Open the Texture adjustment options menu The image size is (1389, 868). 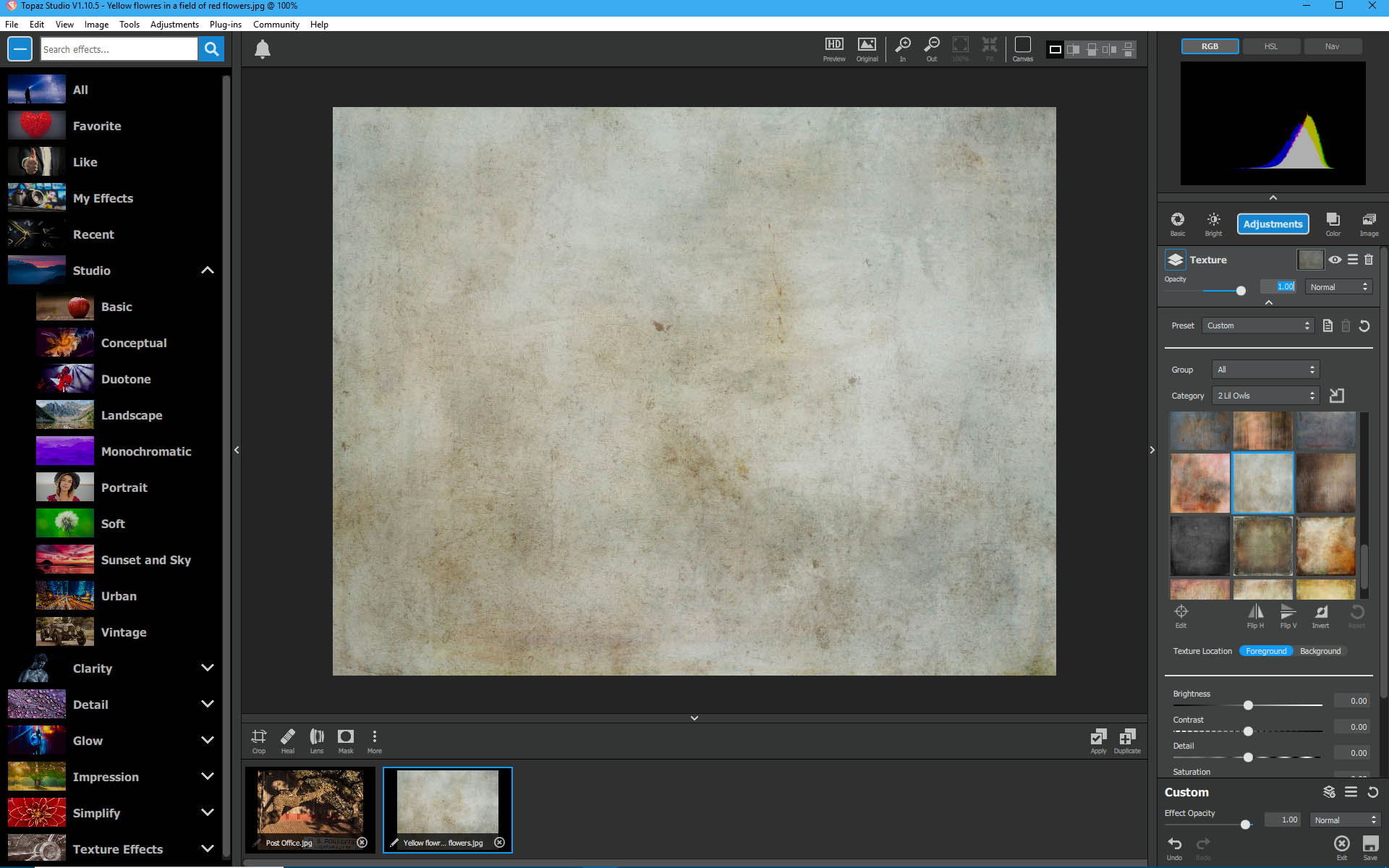tap(1352, 260)
